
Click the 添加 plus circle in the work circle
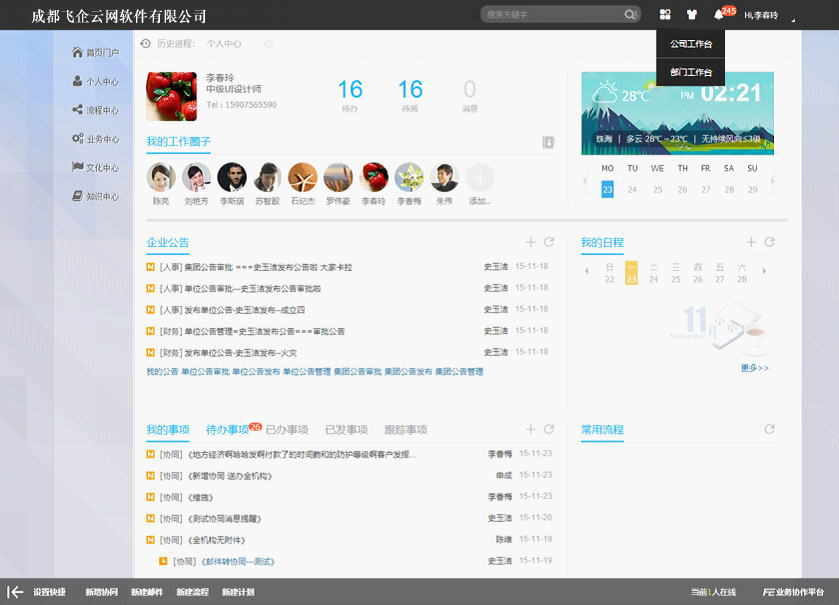480,177
